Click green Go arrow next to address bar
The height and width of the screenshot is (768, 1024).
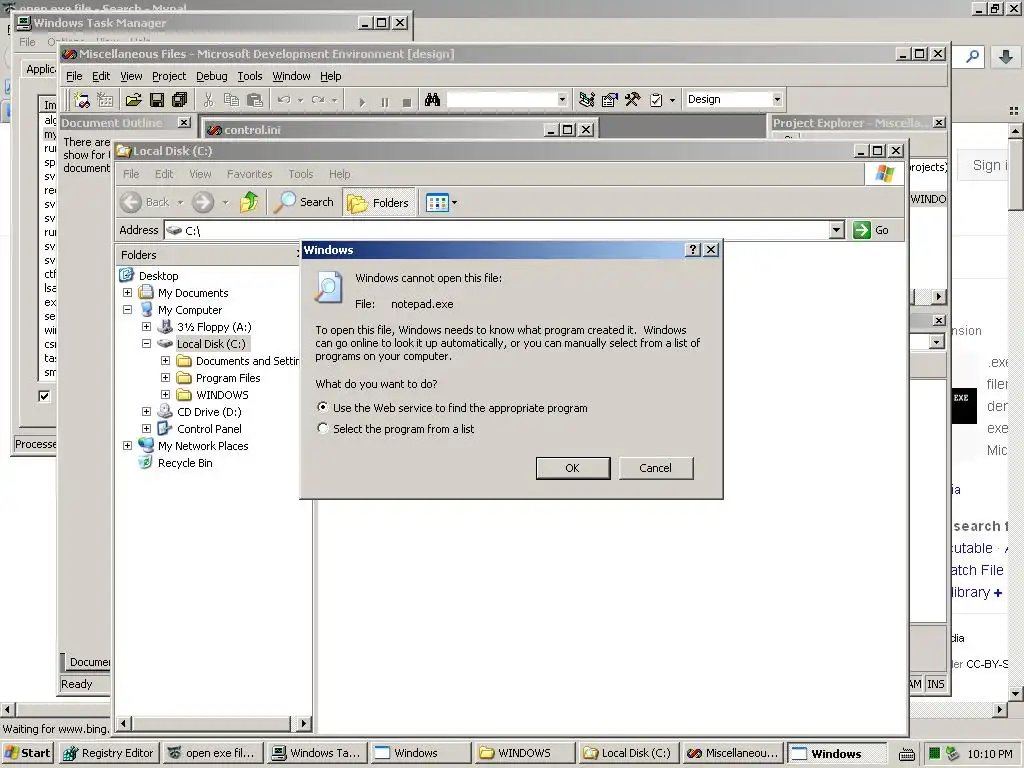click(862, 230)
